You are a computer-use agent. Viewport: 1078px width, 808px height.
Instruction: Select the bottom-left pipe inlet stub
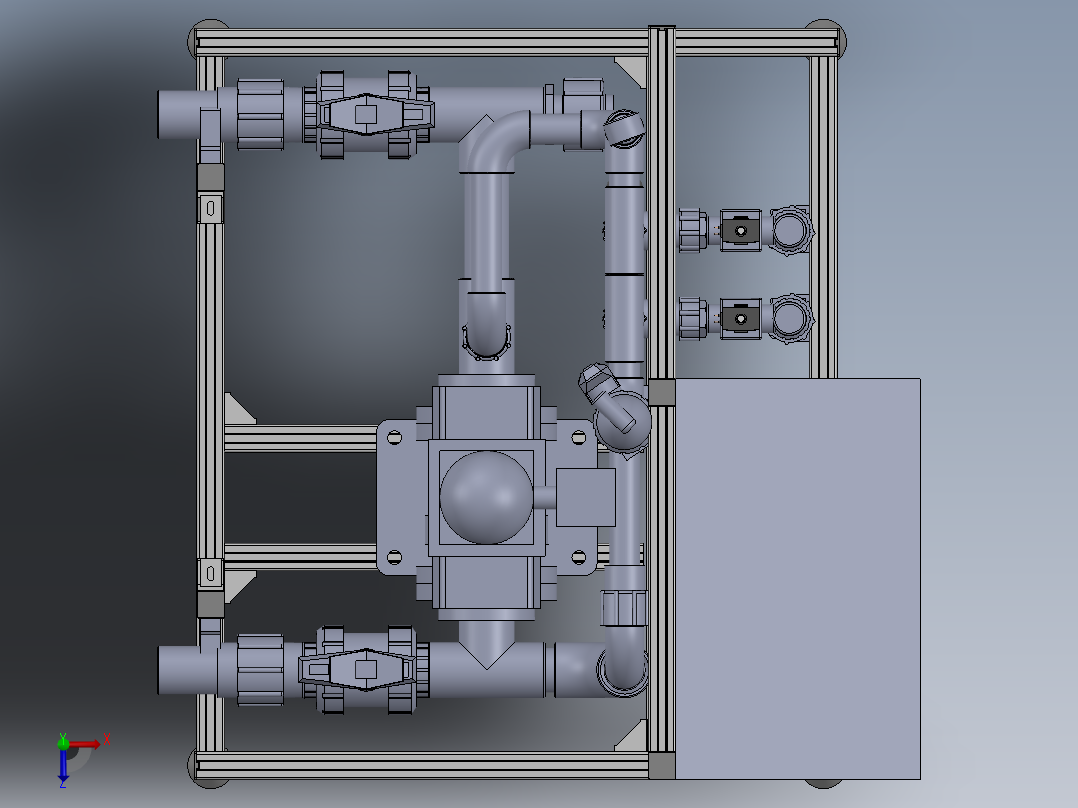point(187,670)
